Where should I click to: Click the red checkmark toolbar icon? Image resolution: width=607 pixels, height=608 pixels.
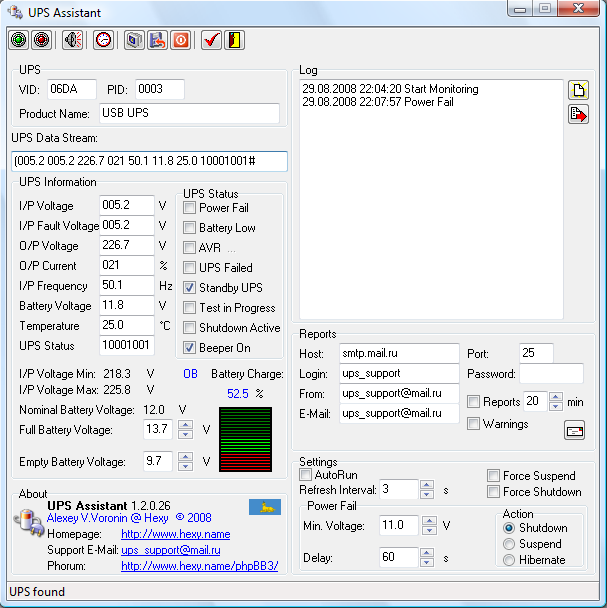coord(211,40)
